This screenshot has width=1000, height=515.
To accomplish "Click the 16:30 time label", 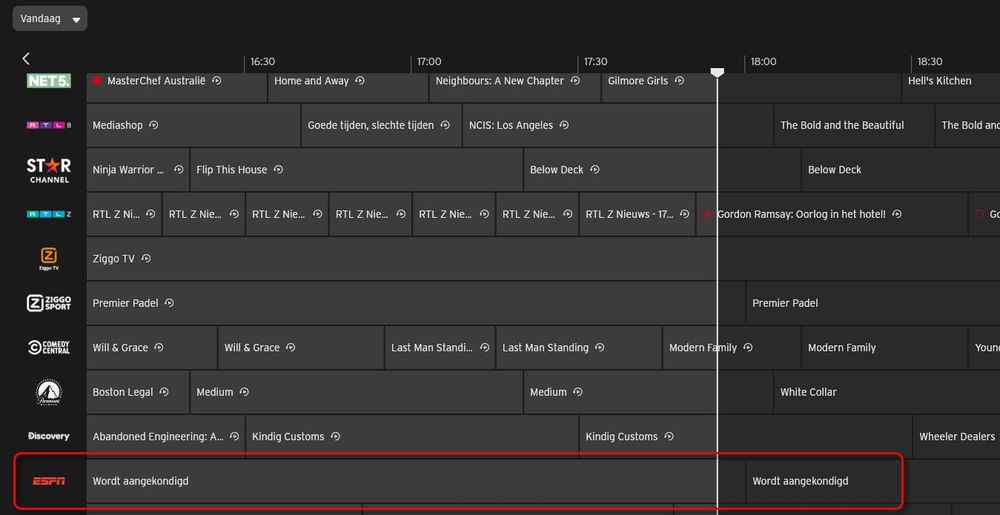I will click(x=263, y=62).
